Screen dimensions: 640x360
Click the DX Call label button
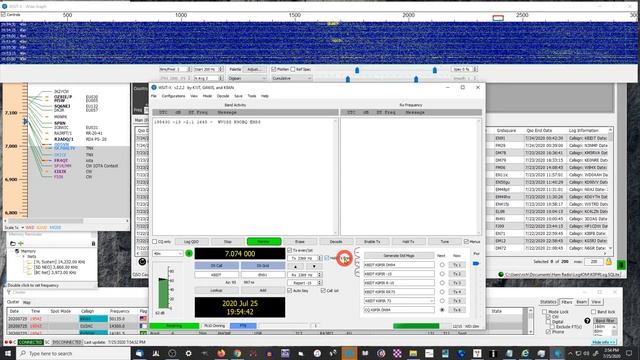tap(216, 266)
